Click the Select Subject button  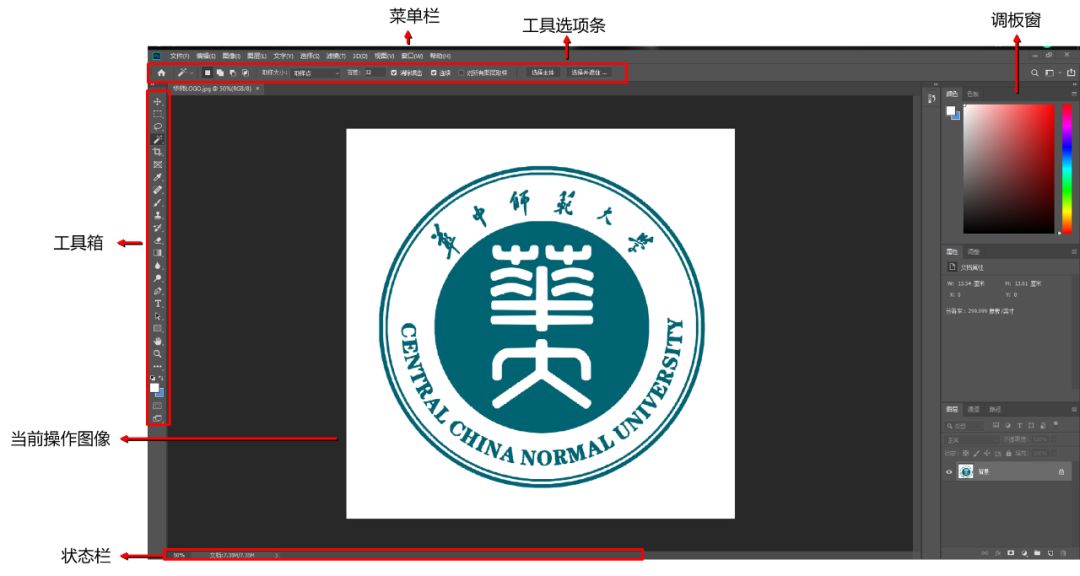[543, 72]
